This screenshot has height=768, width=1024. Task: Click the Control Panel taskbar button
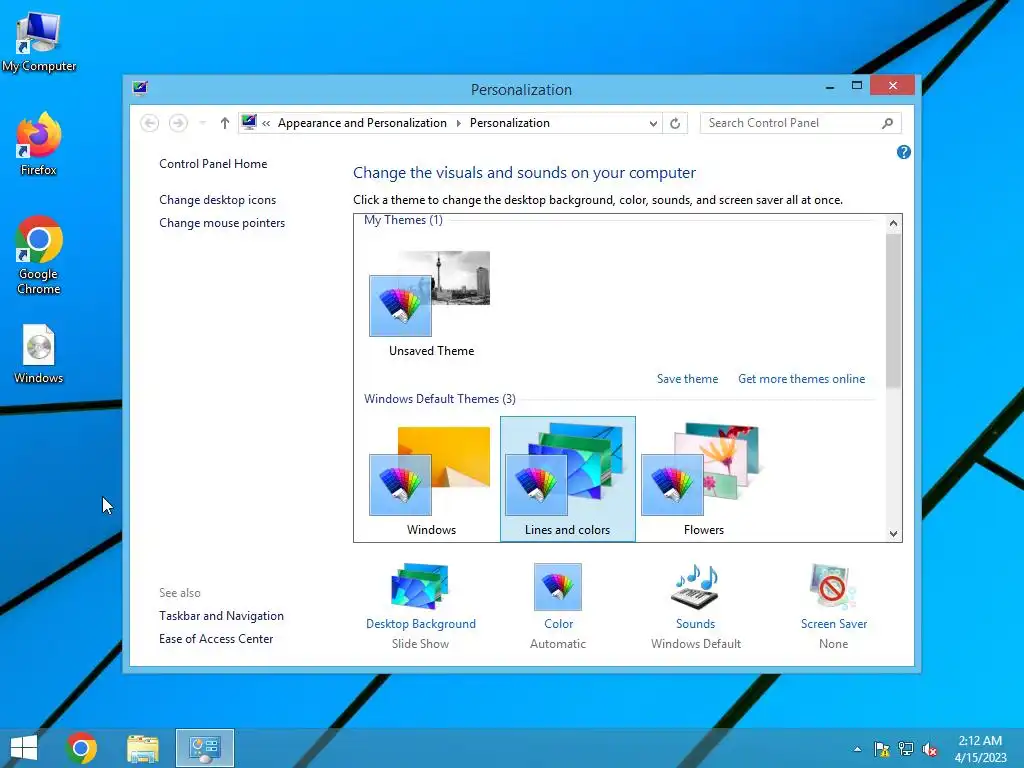pyautogui.click(x=204, y=748)
